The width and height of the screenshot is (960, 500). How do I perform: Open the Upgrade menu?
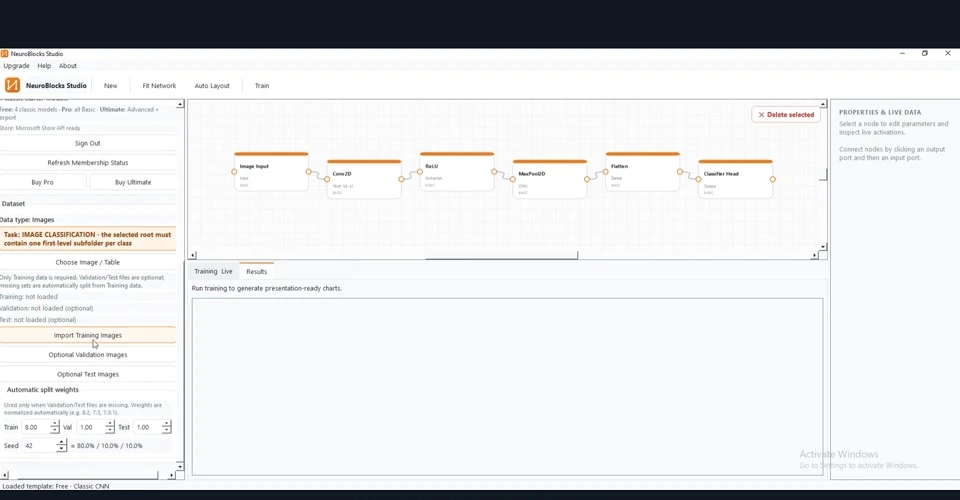click(16, 65)
